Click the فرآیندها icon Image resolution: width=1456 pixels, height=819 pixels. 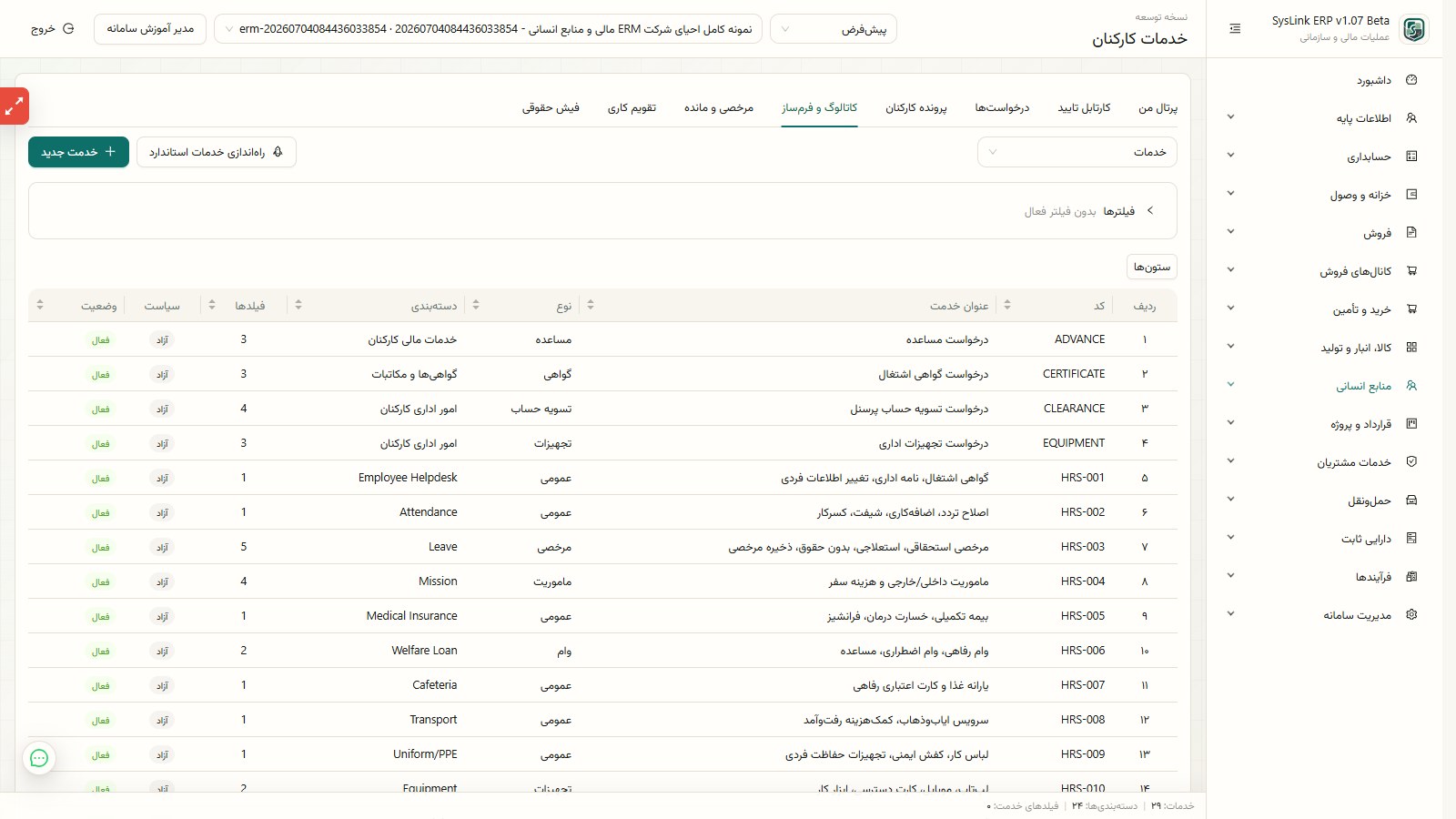1411,577
